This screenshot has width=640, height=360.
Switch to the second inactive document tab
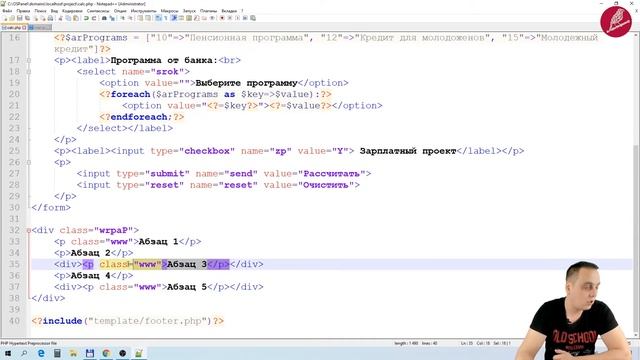click(x=40, y=27)
